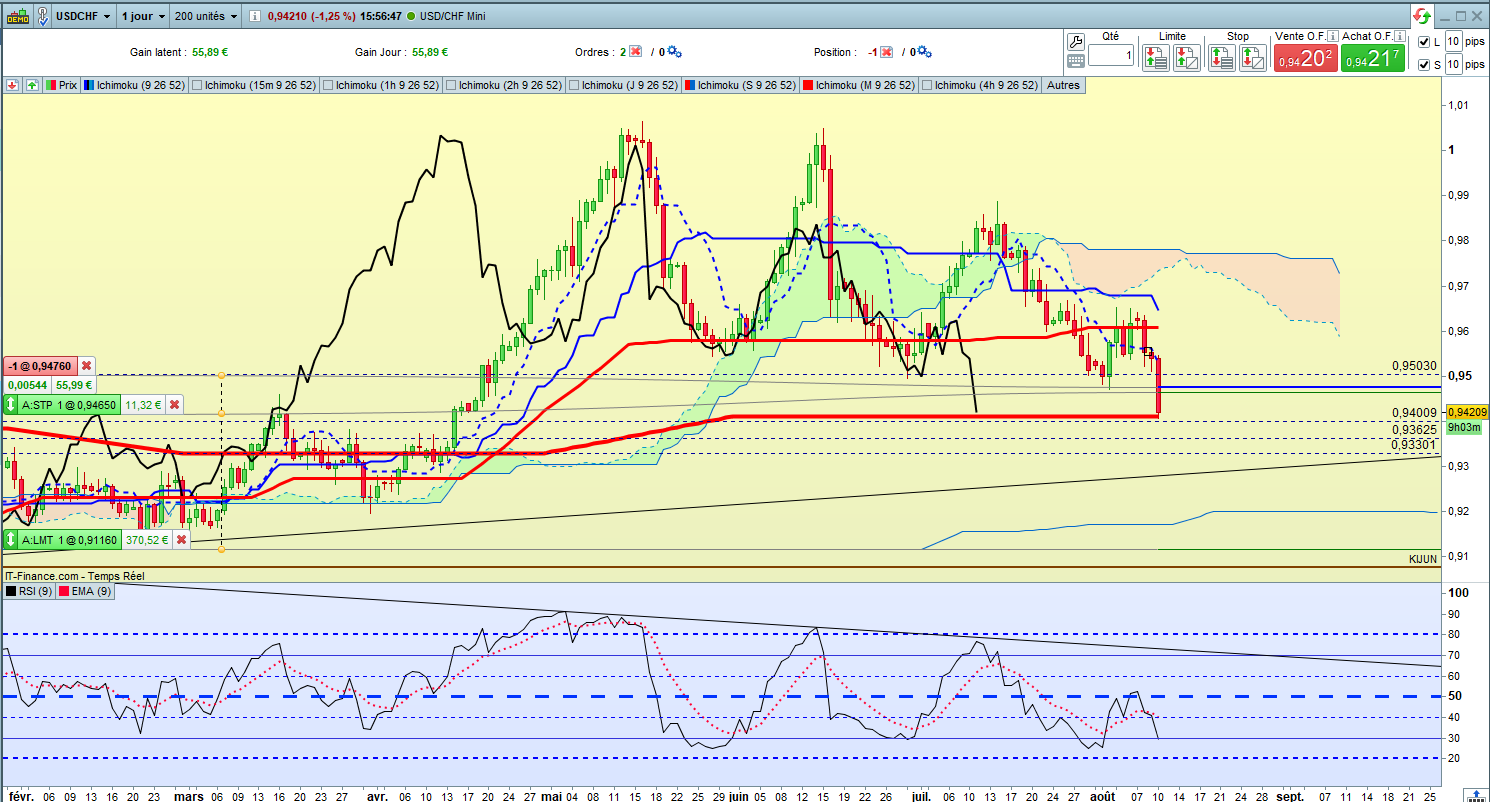Viewport: 1490px width, 802px height.
Task: Click the info icon before the price
Action: click(255, 17)
